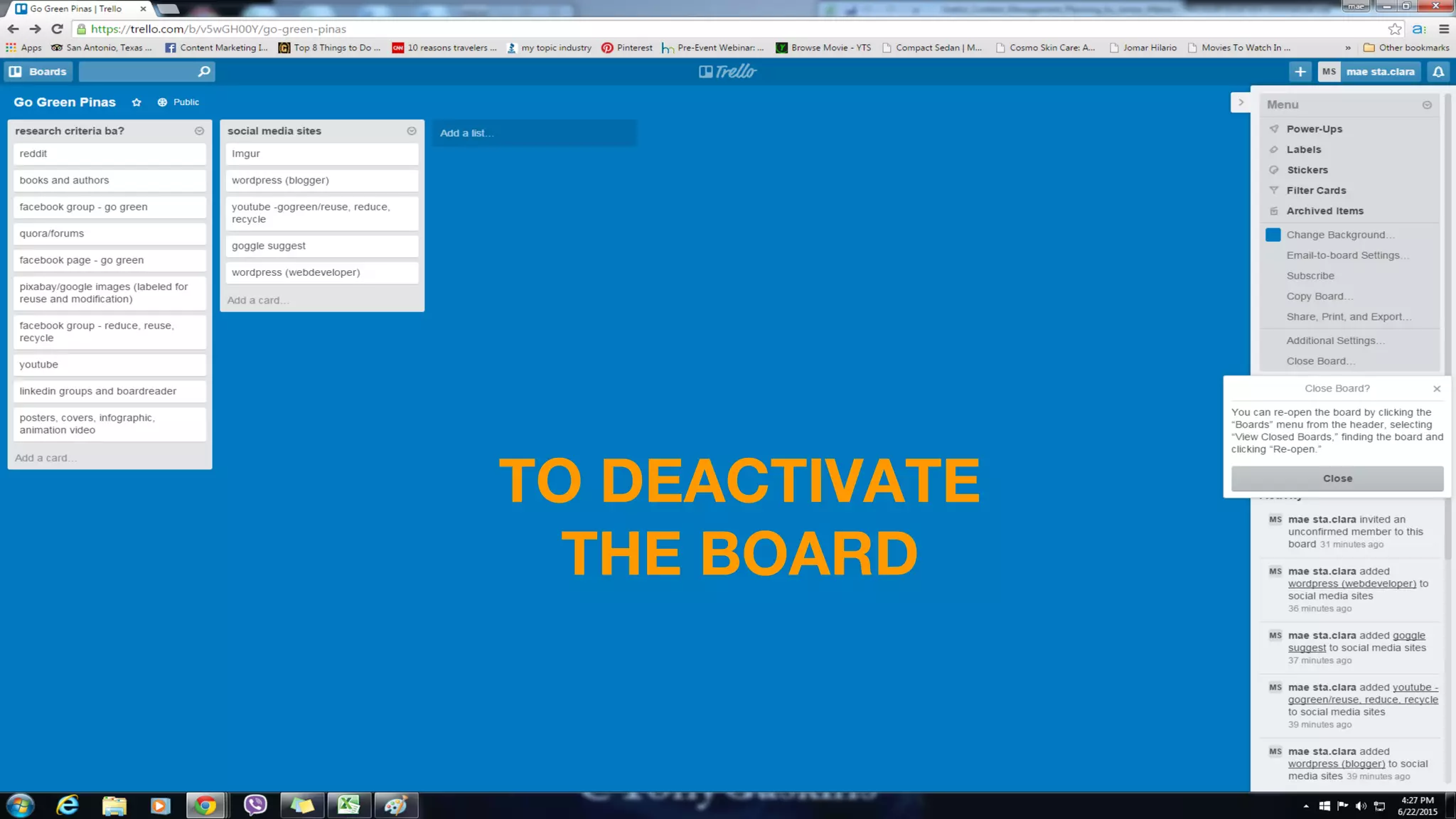The image size is (1456, 819).
Task: Click Close Board menu entry
Action: 1320,361
